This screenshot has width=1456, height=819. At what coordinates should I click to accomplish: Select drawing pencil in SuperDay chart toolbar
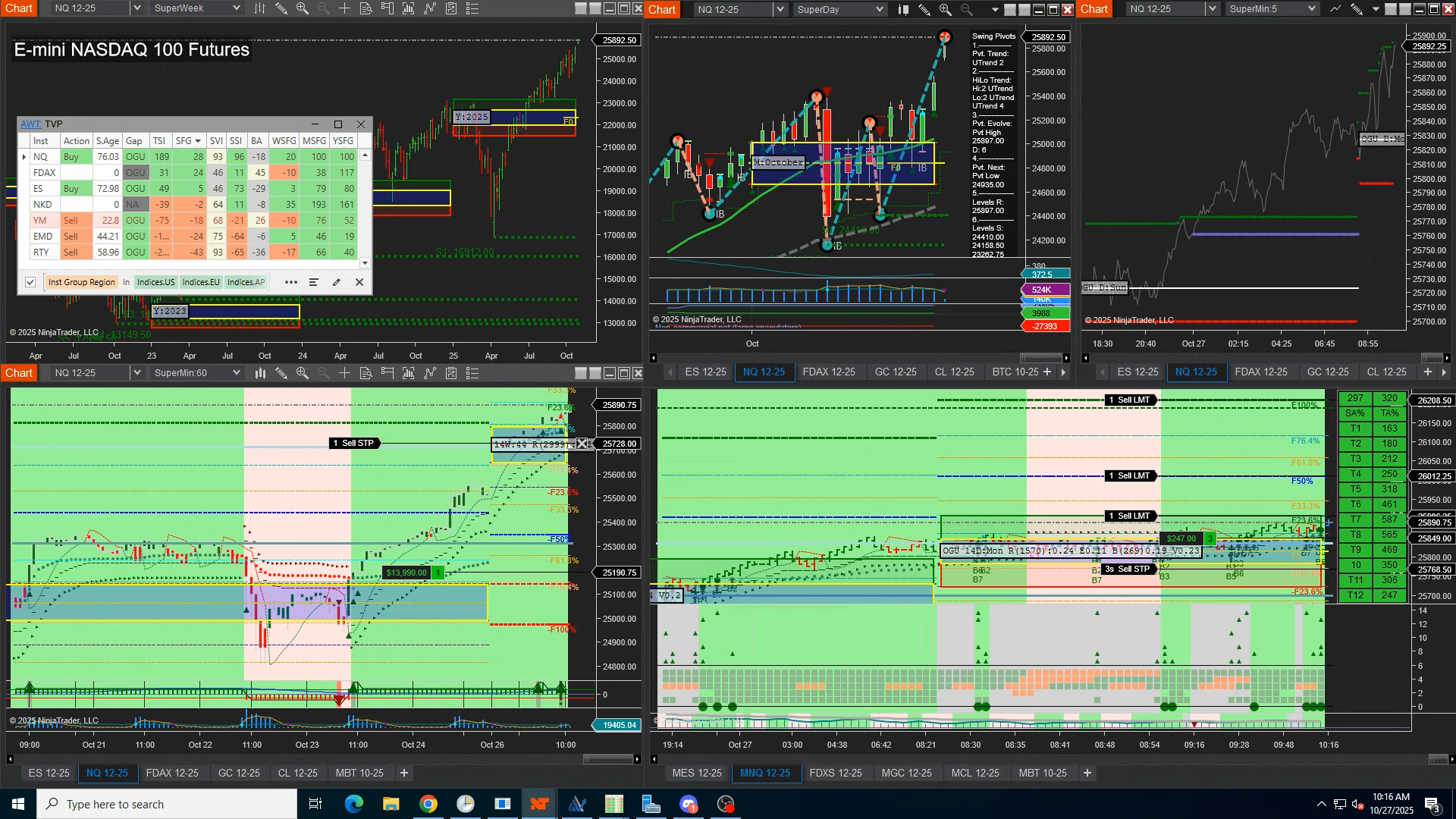click(924, 9)
